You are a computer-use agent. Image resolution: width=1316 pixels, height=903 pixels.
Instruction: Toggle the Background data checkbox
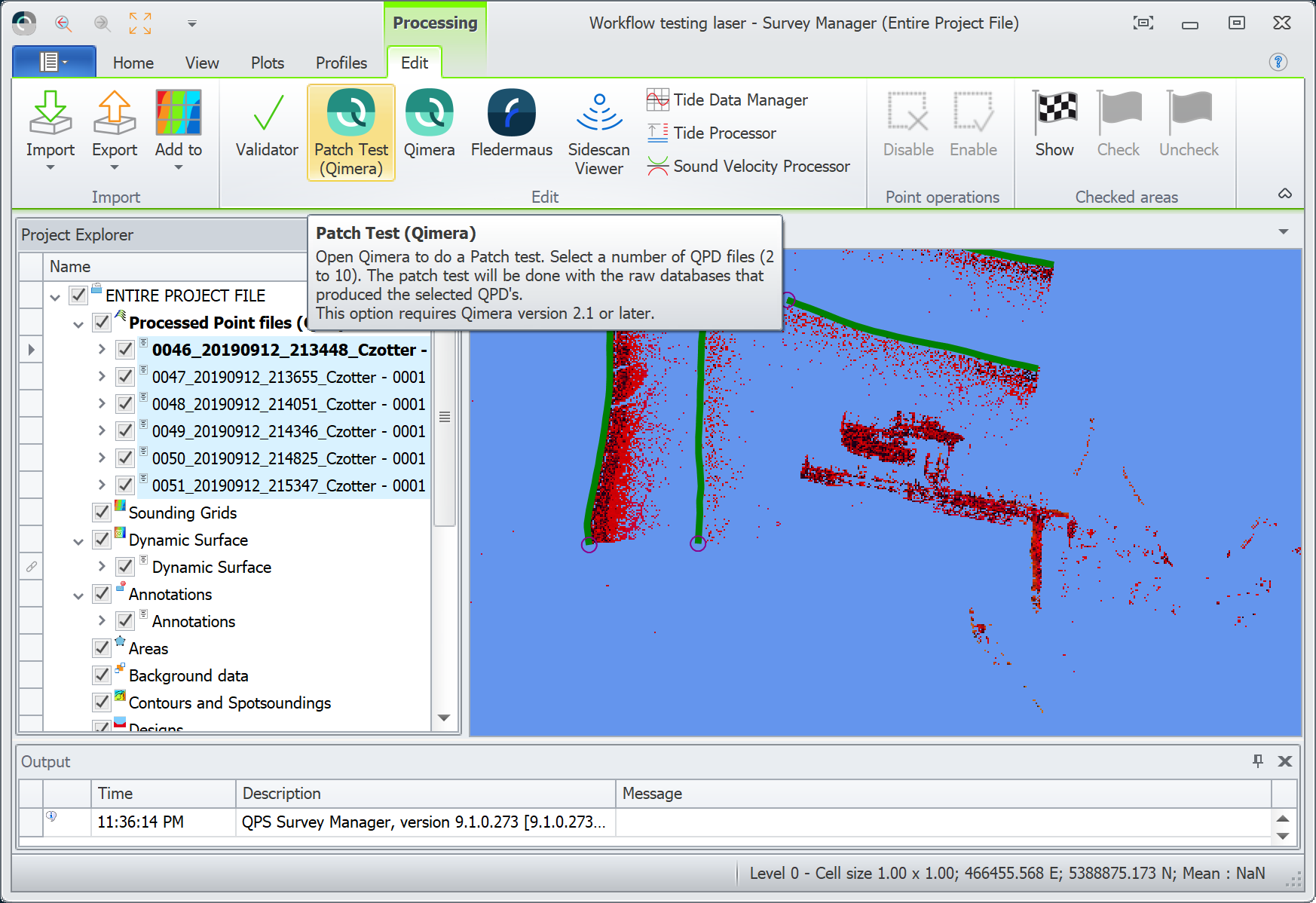(x=102, y=675)
